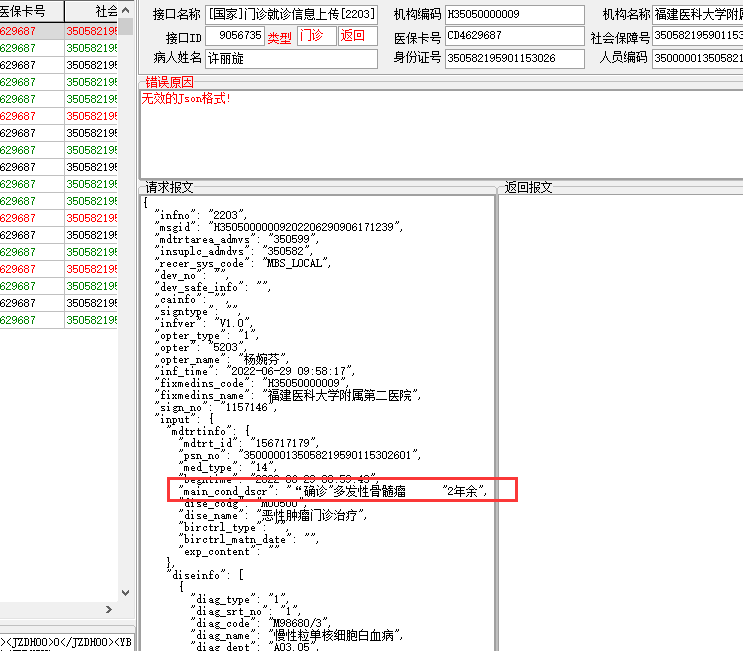Click the error text 无效的Json格式!
This screenshot has height=651, width=743.
tap(186, 99)
